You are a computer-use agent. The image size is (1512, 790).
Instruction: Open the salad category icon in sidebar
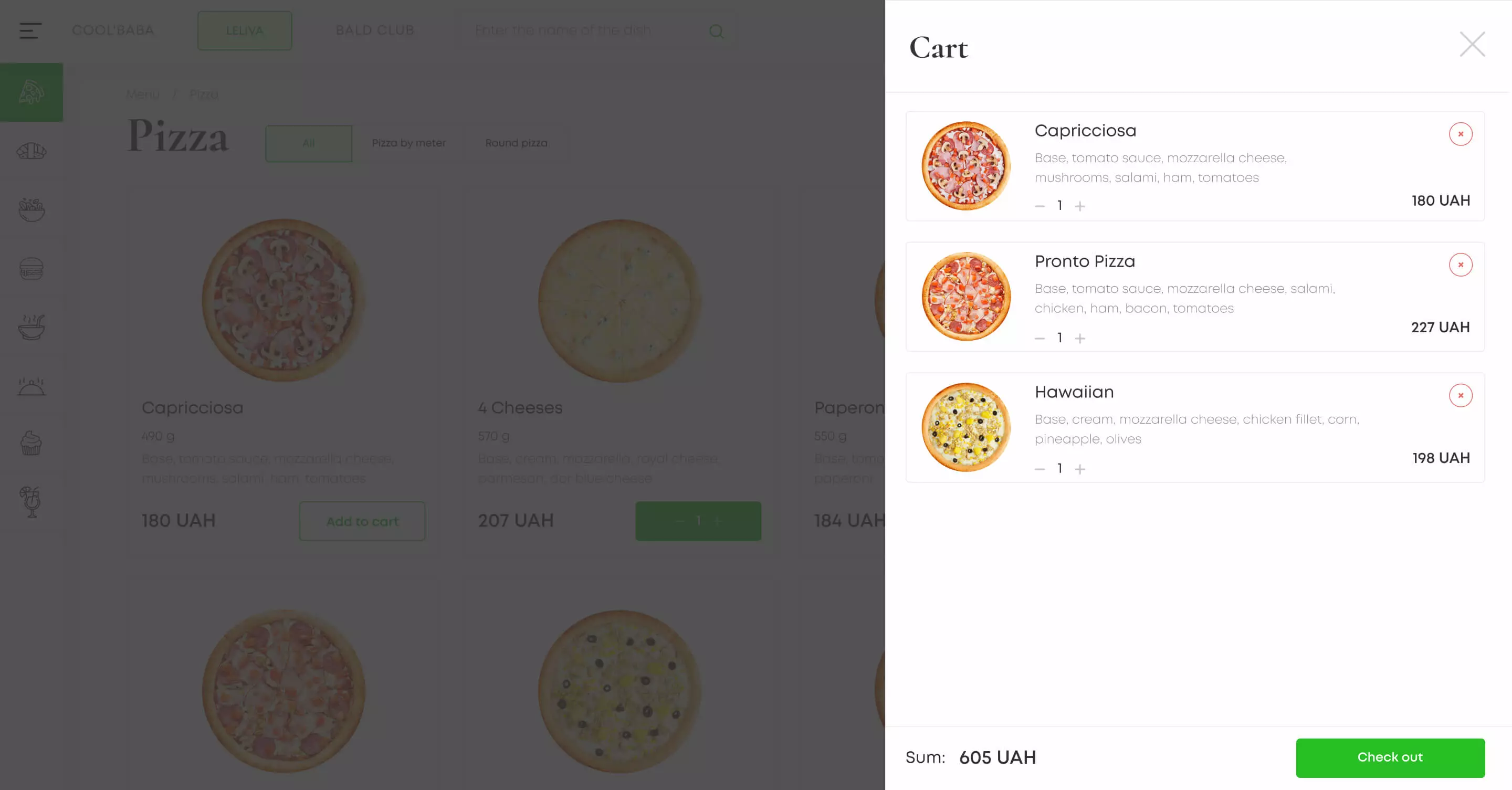[31, 209]
